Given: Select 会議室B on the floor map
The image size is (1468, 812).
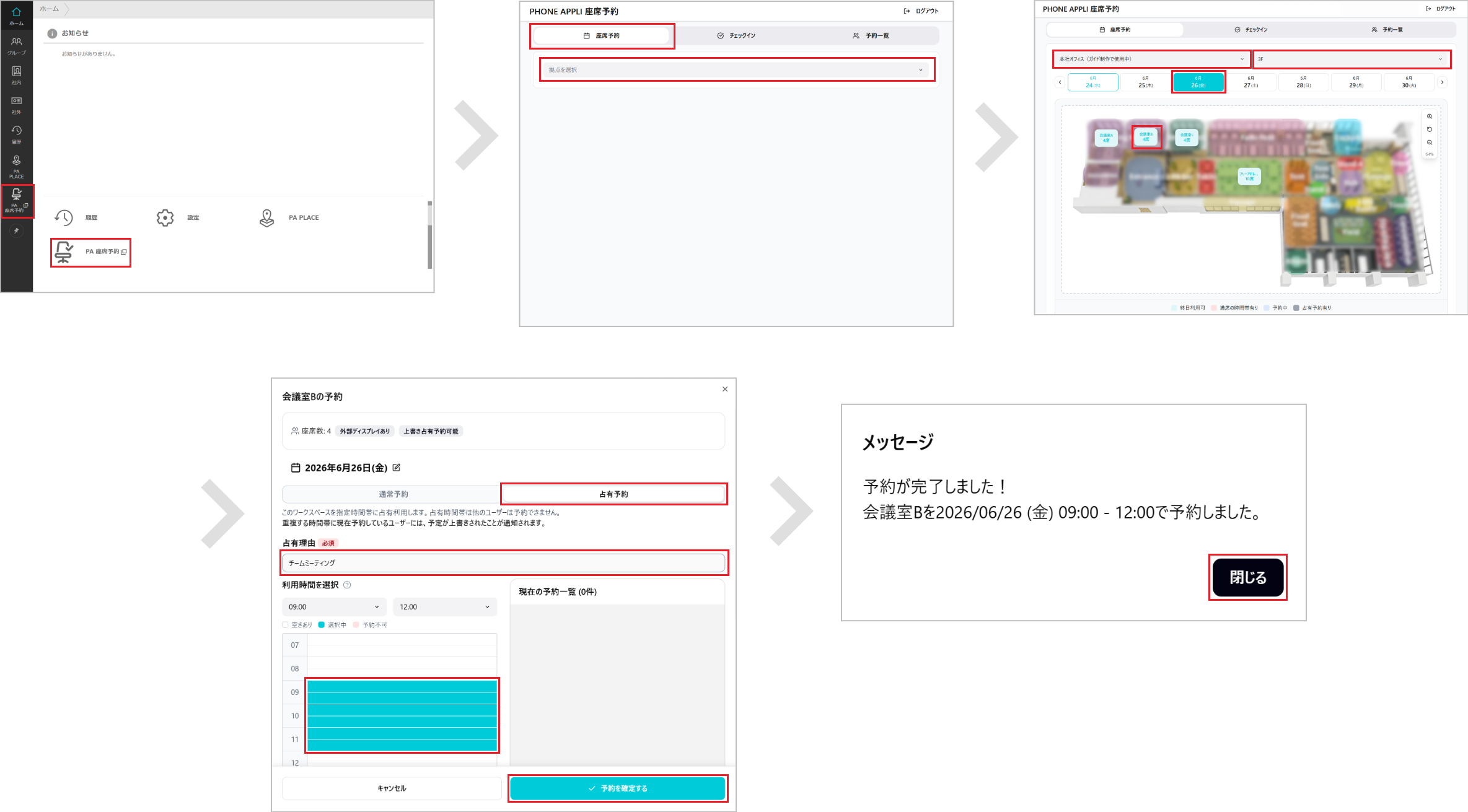Looking at the screenshot, I should click(1146, 137).
